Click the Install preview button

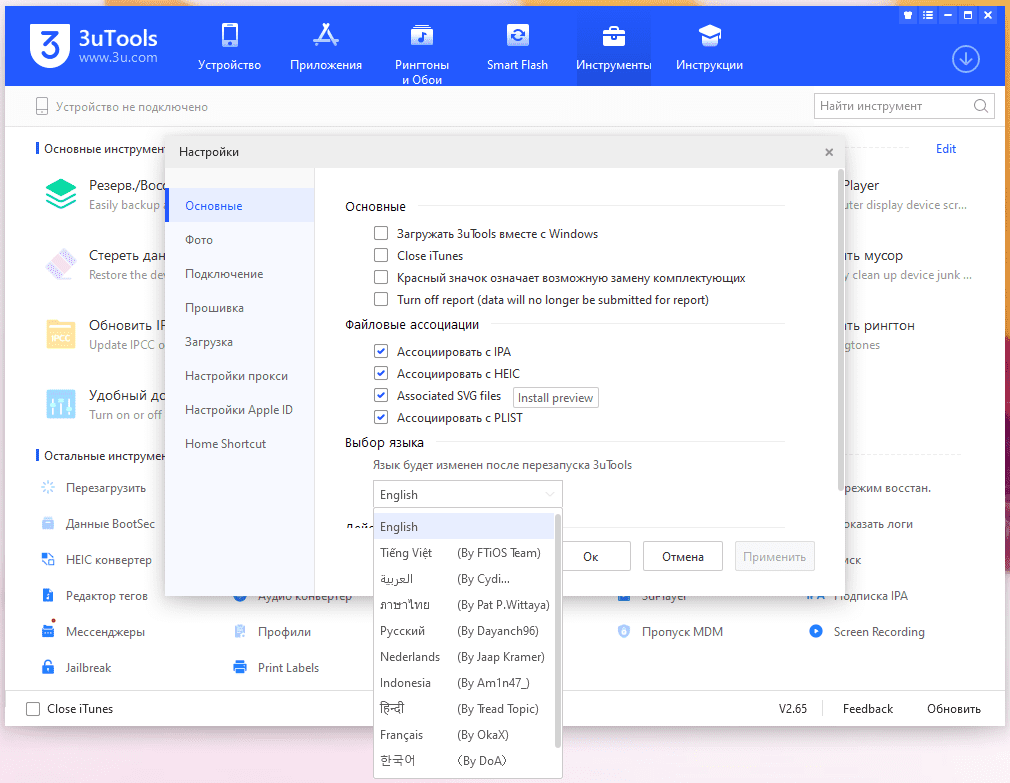tap(555, 397)
